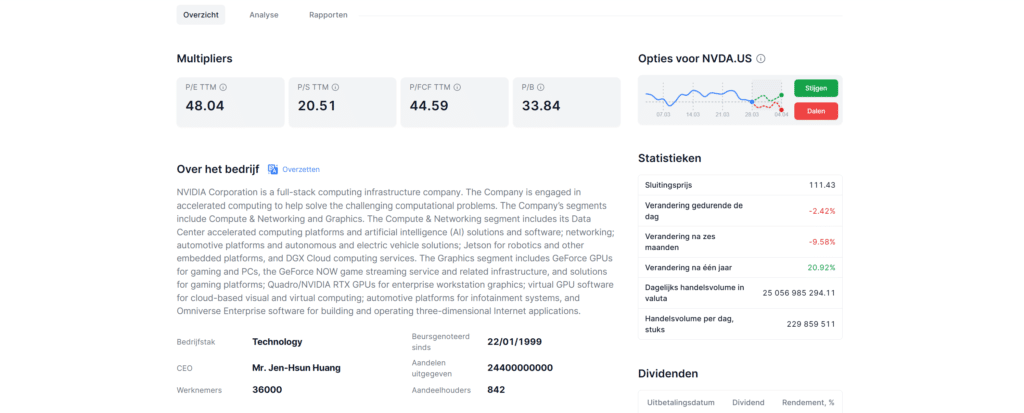Viewport: 1024px width, 413px height.
Task: Open the NVDA options price chart
Action: point(715,99)
